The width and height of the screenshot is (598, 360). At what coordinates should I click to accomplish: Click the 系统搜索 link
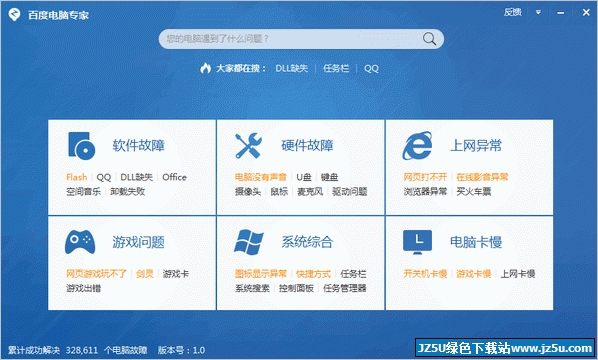(252, 288)
